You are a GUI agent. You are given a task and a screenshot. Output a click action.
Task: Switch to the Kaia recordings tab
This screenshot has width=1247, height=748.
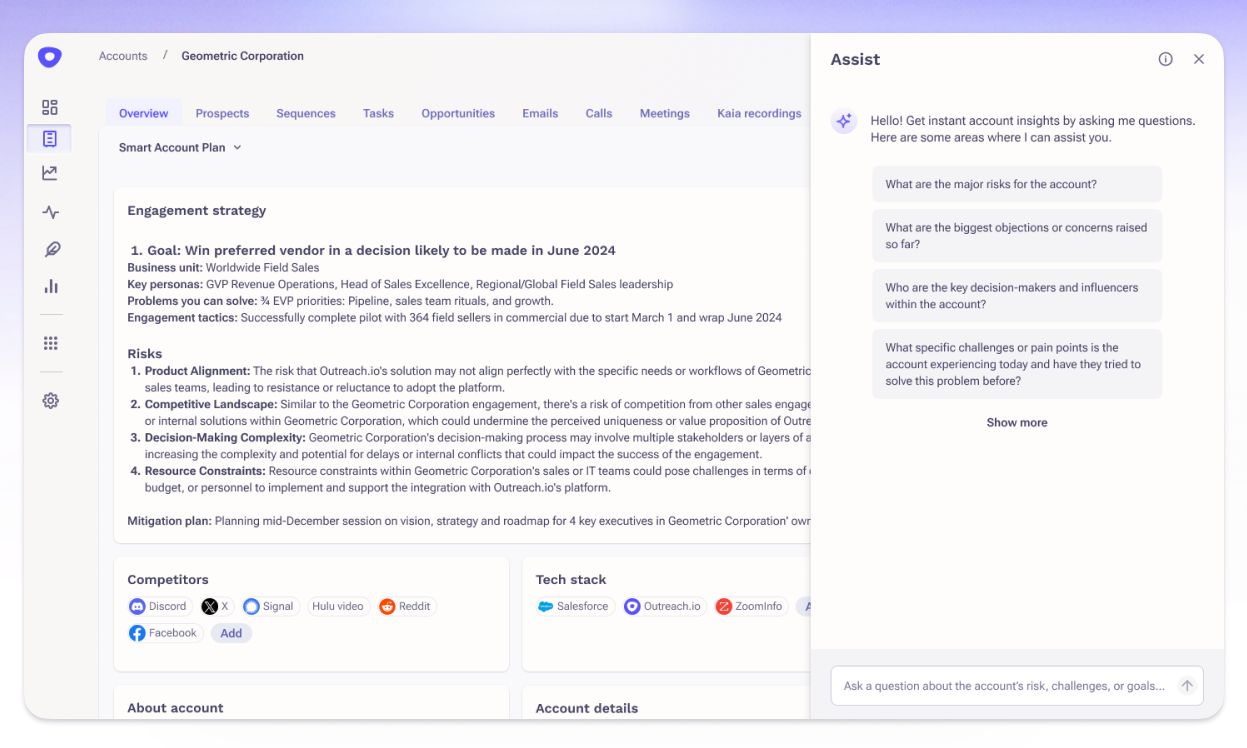(759, 113)
